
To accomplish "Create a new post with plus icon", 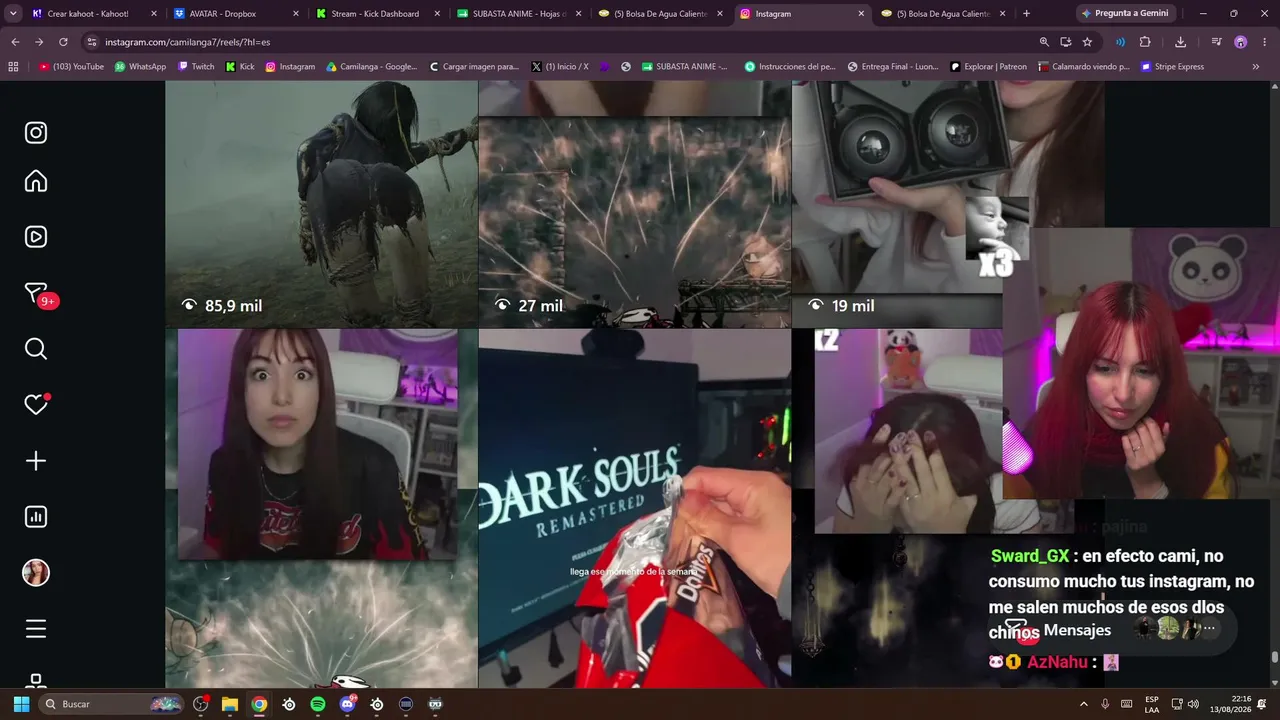I will (36, 461).
